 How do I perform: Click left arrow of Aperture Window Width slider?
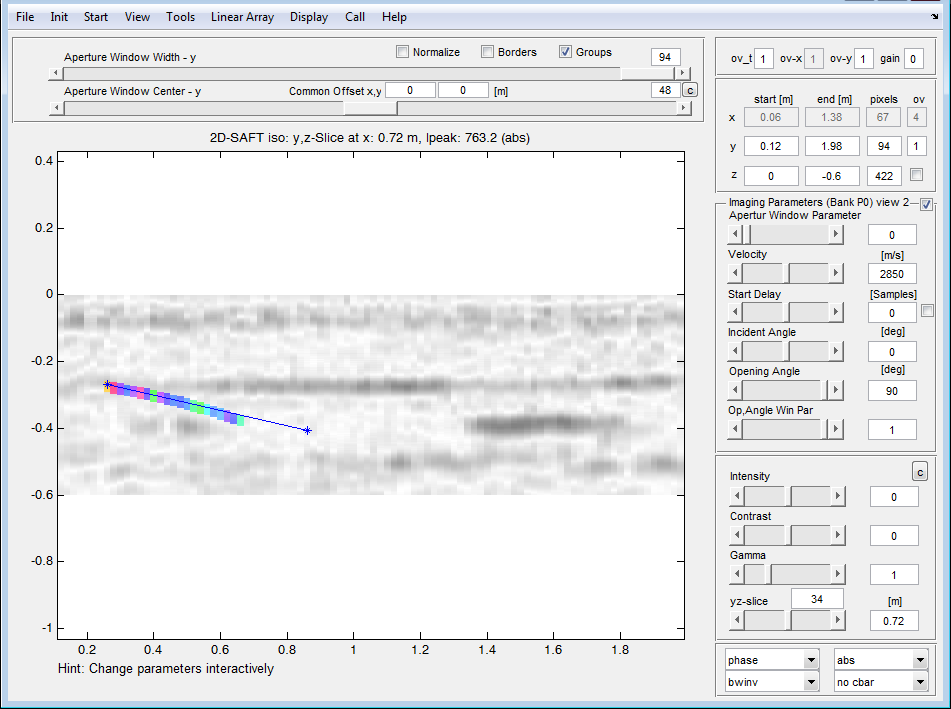56,73
